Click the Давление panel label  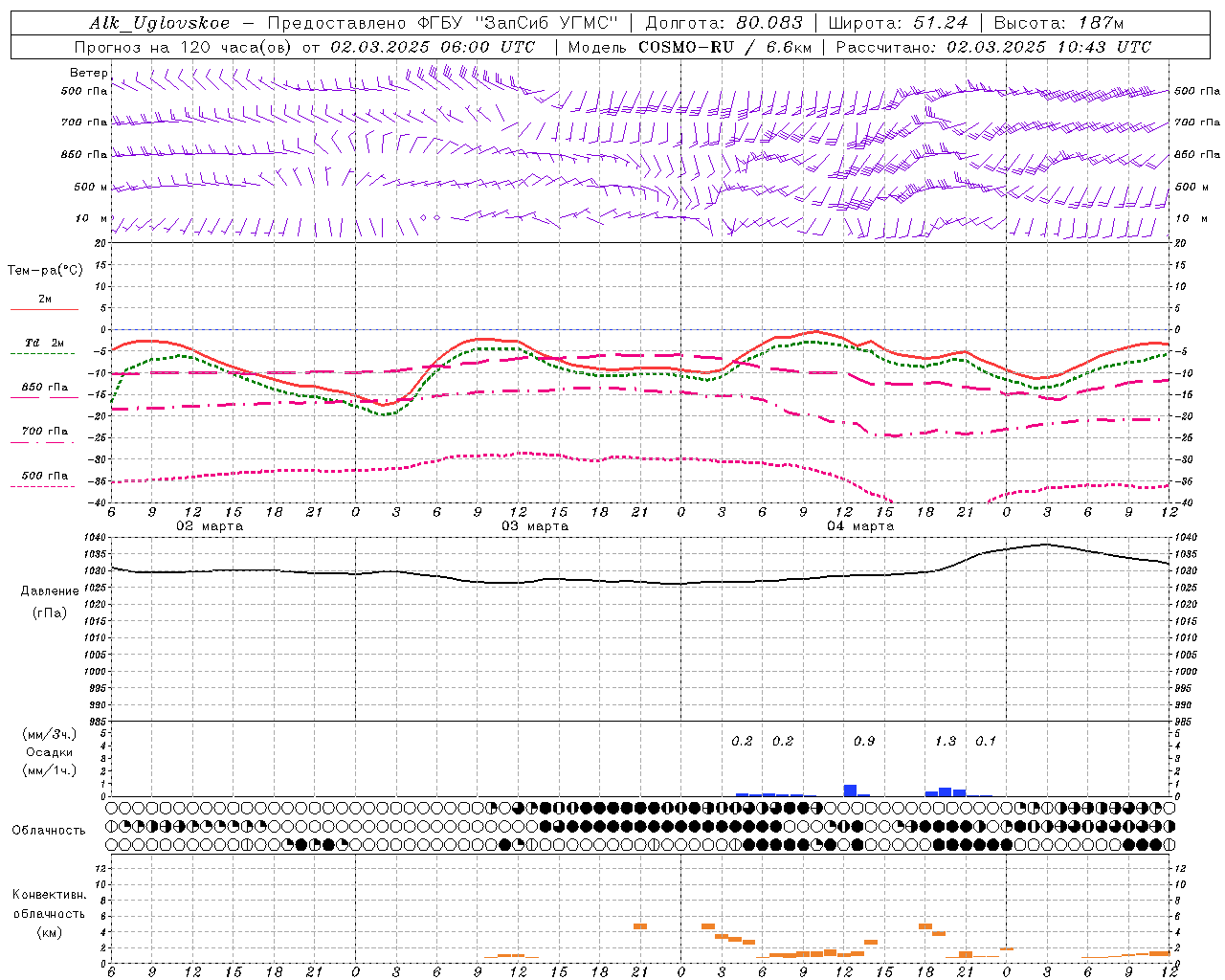click(49, 591)
